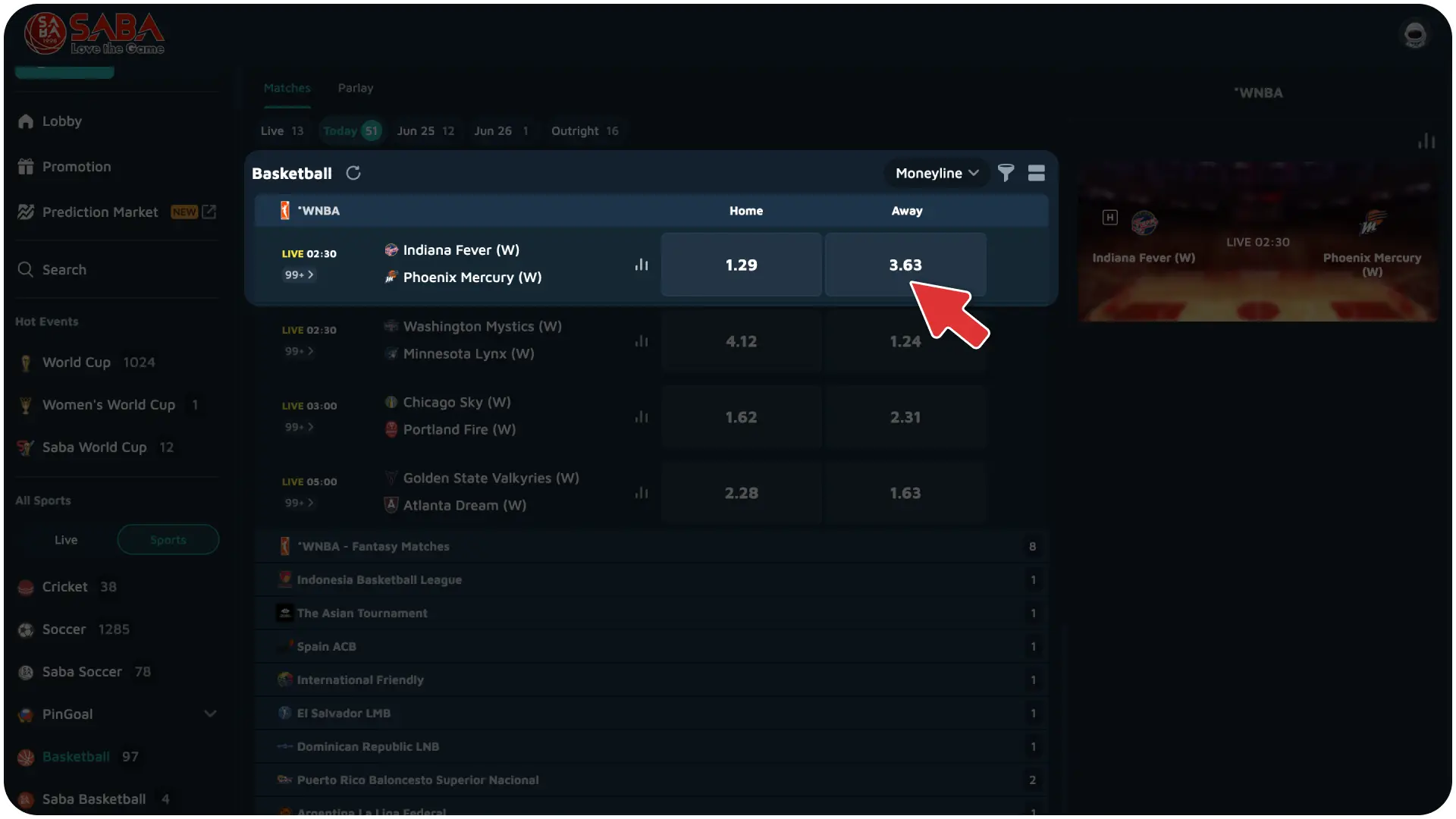This screenshot has width=1456, height=819.
Task: Pick Golden State Valkyries home odds 2.28
Action: click(x=742, y=493)
